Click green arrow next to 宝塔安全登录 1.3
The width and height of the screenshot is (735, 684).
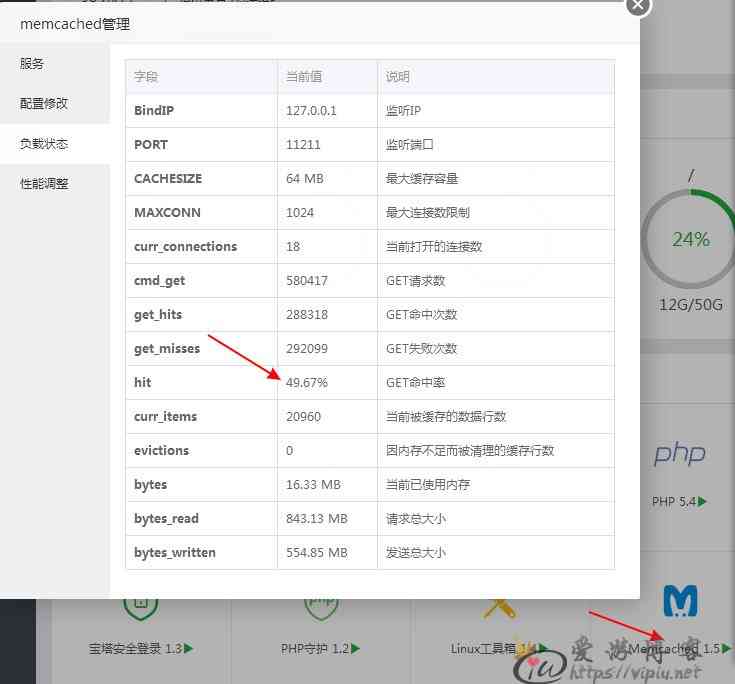tap(188, 648)
